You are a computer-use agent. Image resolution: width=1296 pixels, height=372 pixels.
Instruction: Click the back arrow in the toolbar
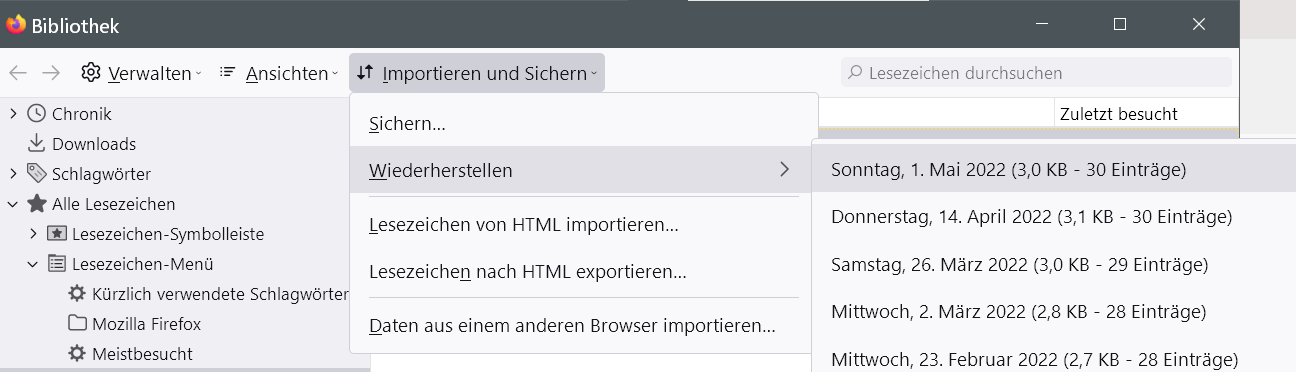click(x=18, y=73)
